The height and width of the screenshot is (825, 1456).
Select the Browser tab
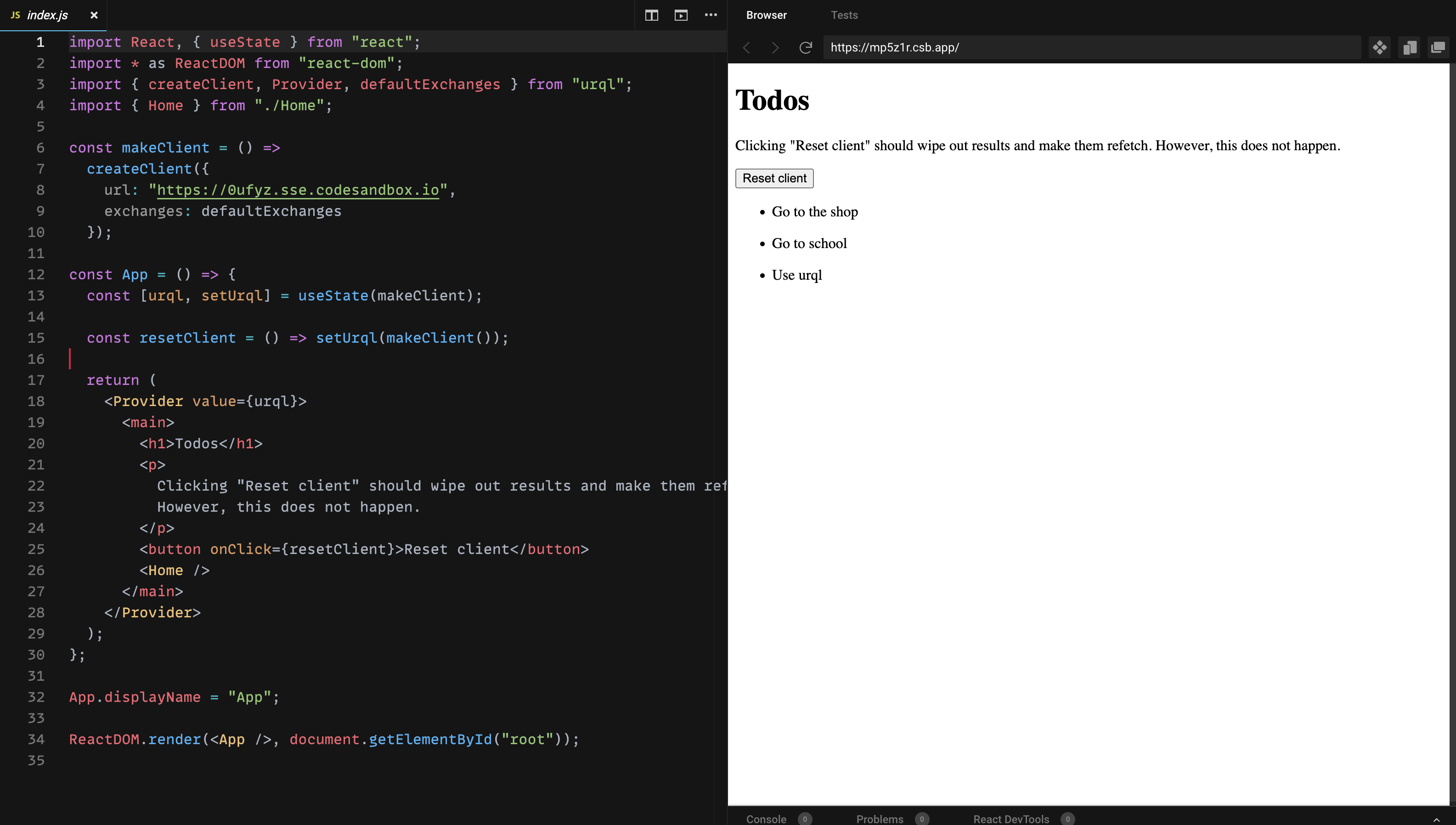coord(766,15)
